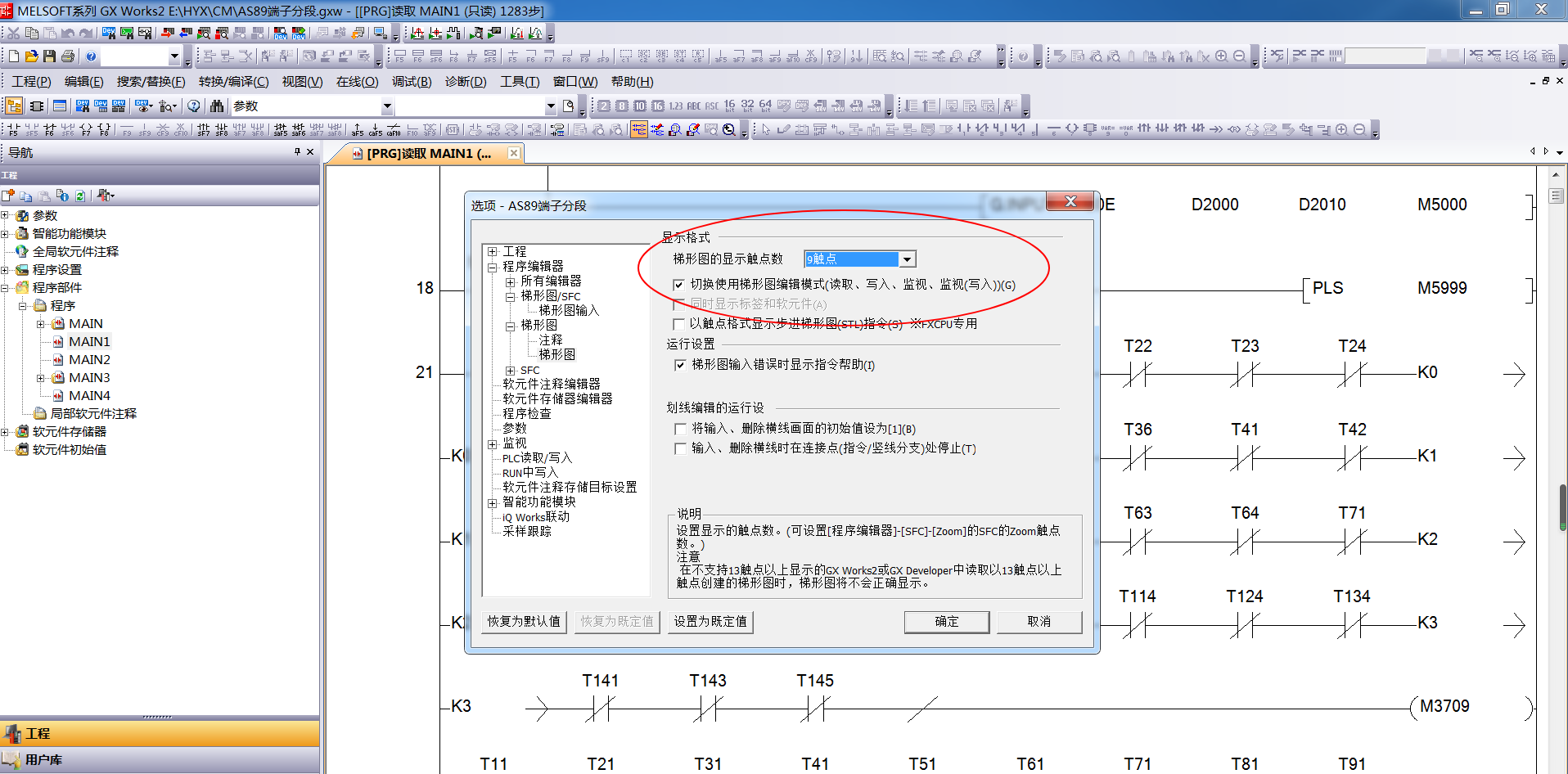Click the binoculars find device icon

(x=217, y=106)
